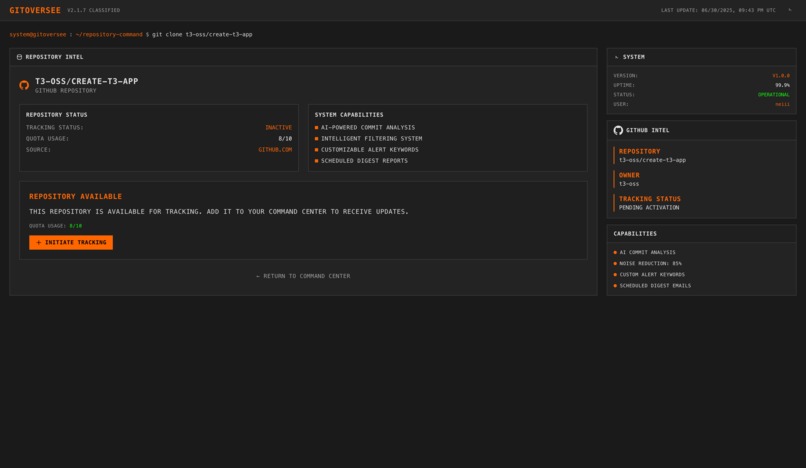This screenshot has width=806, height=468.
Task: Click the small icon right of Last Update
Action: (x=790, y=10)
